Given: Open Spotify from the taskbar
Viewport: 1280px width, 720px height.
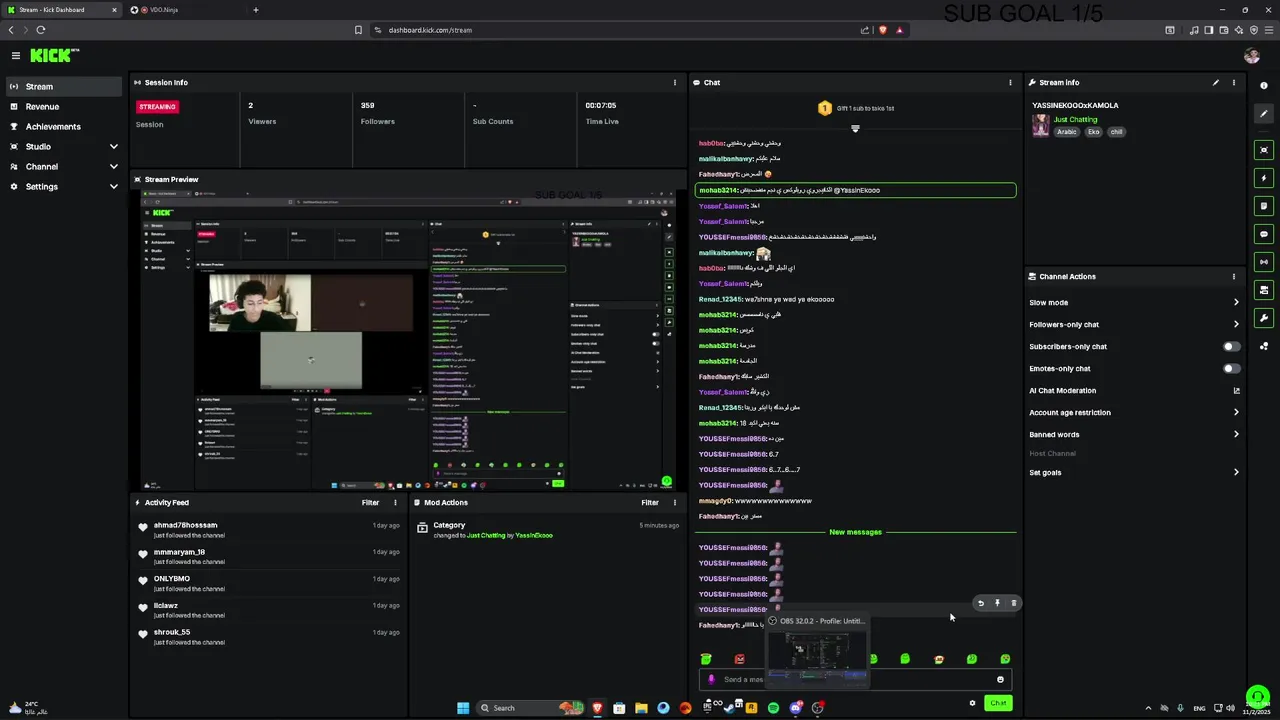Looking at the screenshot, I should (773, 708).
